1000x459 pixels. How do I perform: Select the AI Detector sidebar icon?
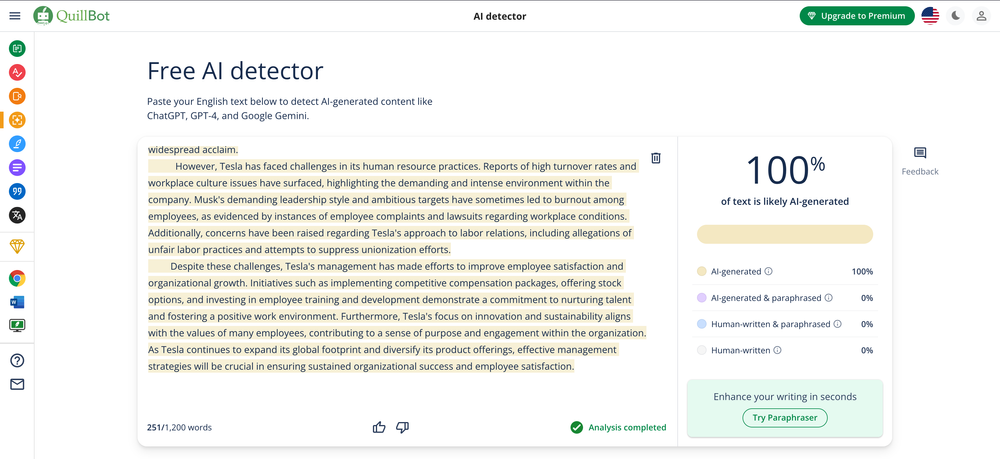pyautogui.click(x=17, y=119)
